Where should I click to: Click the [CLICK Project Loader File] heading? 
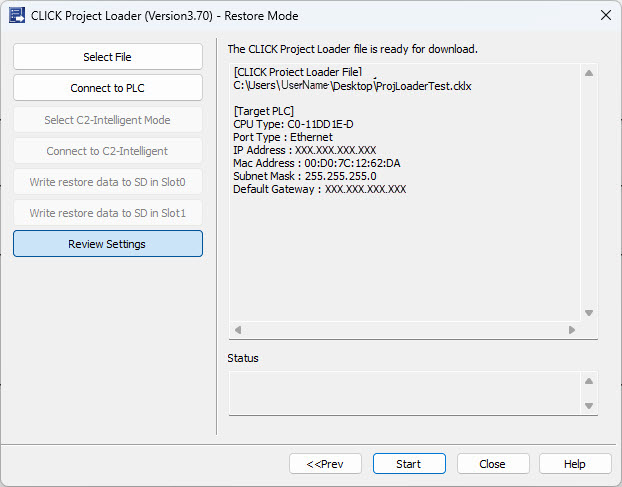click(x=298, y=72)
